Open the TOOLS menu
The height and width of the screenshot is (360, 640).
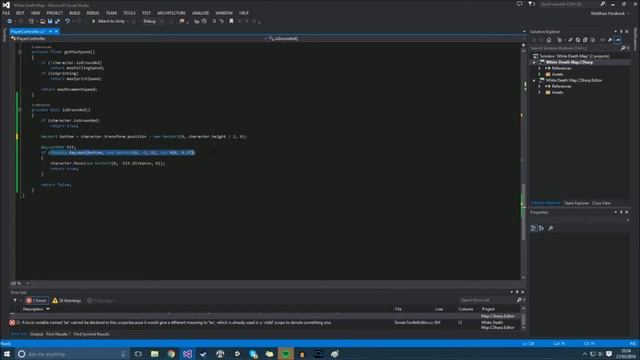pos(129,13)
